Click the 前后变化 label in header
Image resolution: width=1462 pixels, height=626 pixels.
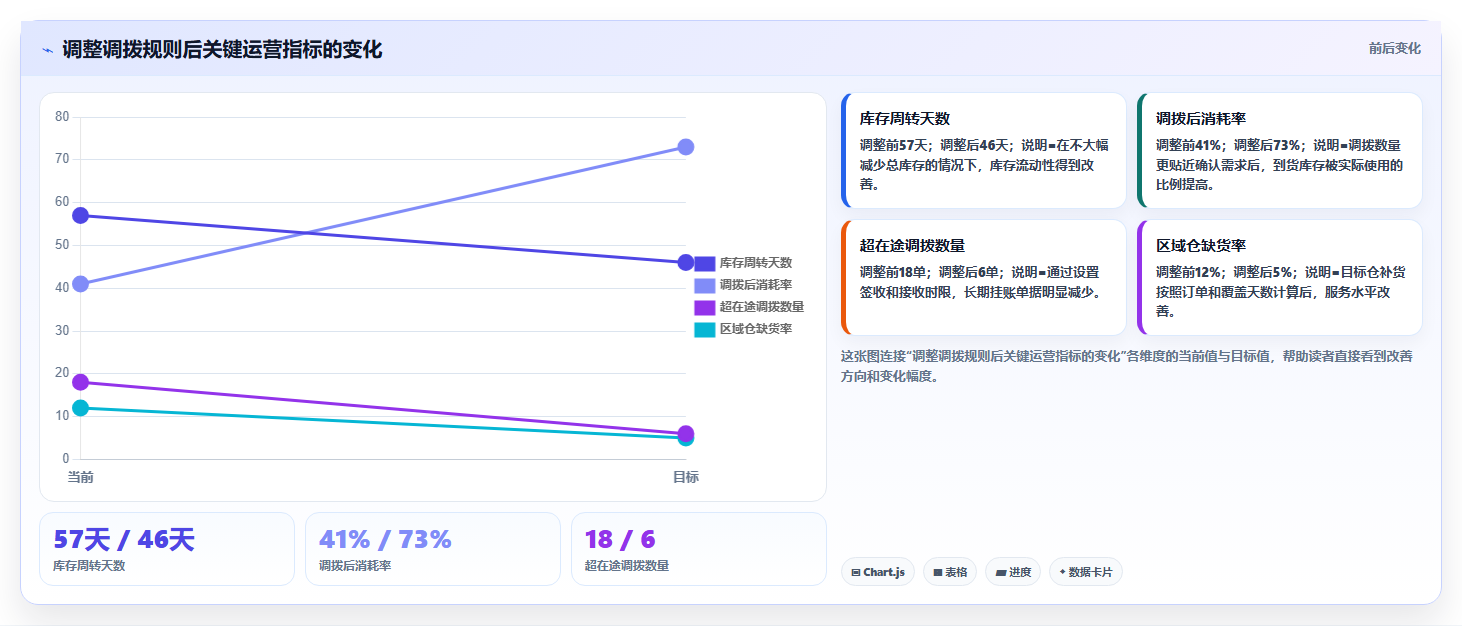[x=1394, y=49]
